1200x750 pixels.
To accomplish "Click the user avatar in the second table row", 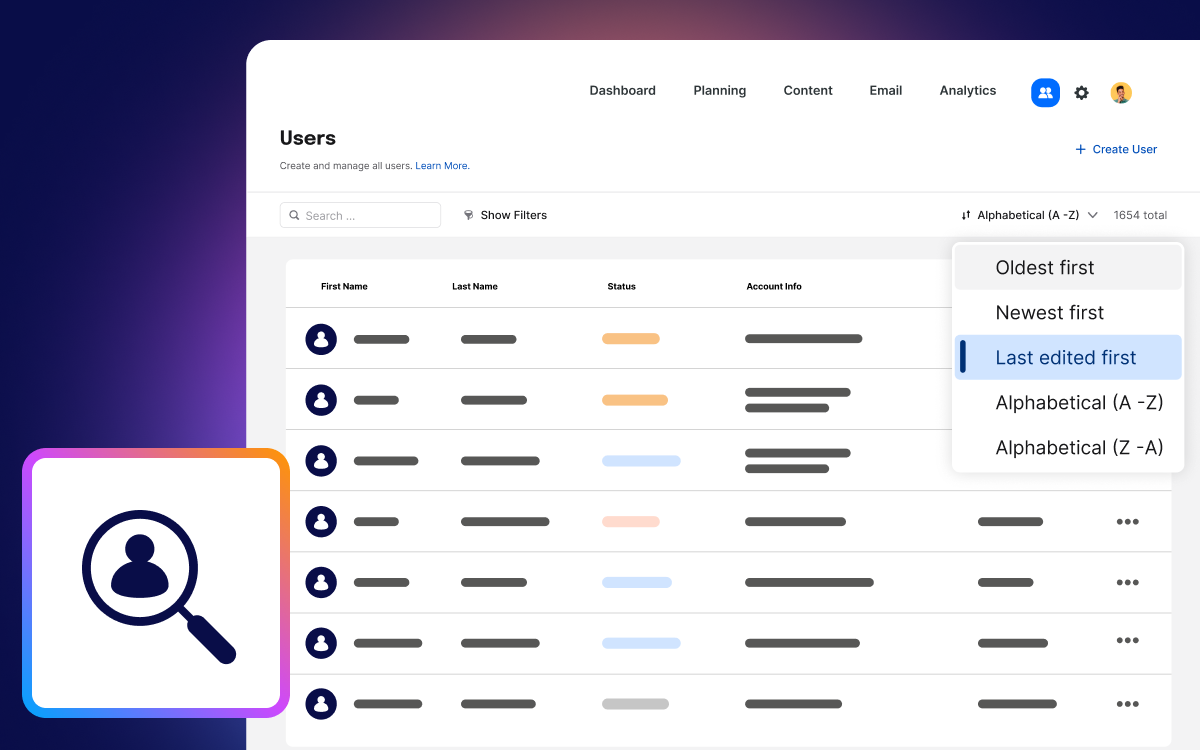I will (321, 400).
